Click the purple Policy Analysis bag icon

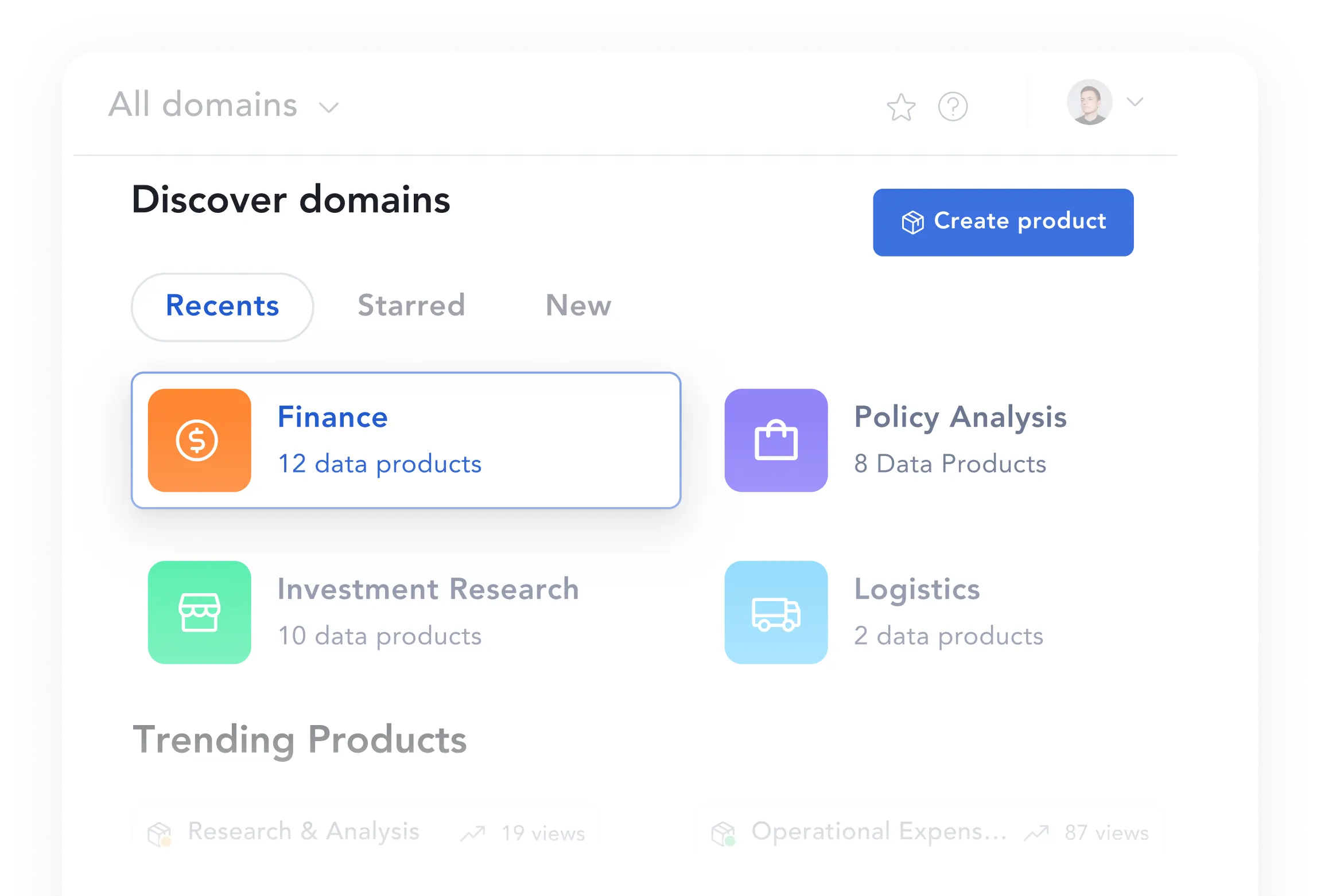point(776,440)
